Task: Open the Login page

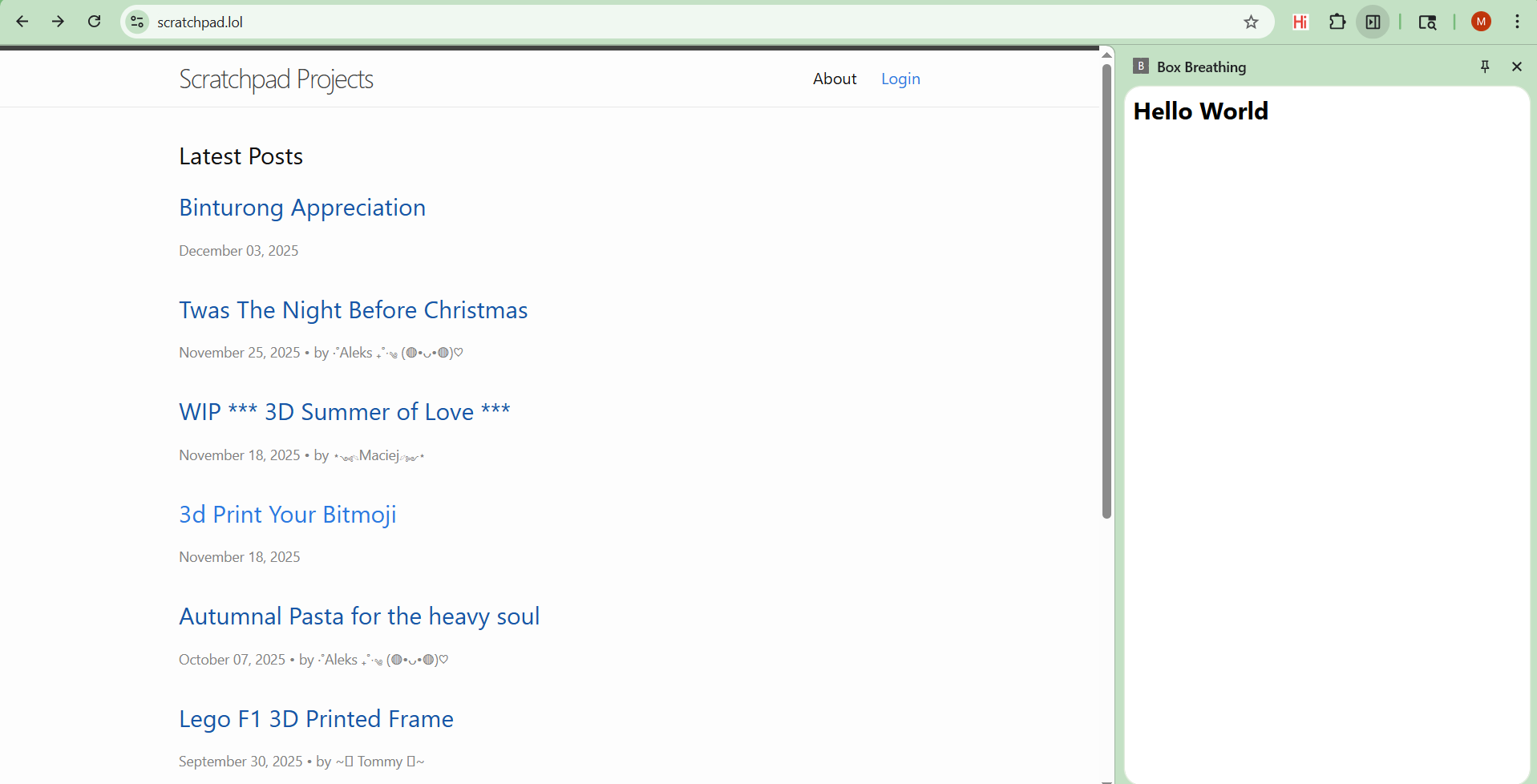Action: click(x=900, y=79)
